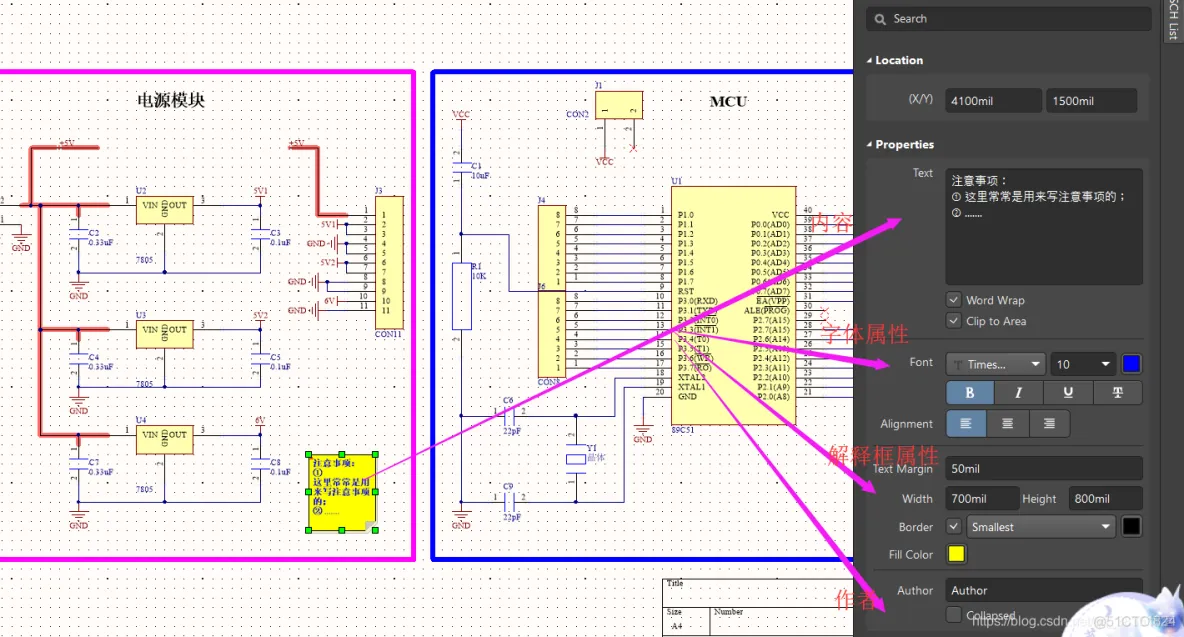Edit the Y location 1500mil field
Viewport: 1184px width, 637px height.
[1091, 100]
